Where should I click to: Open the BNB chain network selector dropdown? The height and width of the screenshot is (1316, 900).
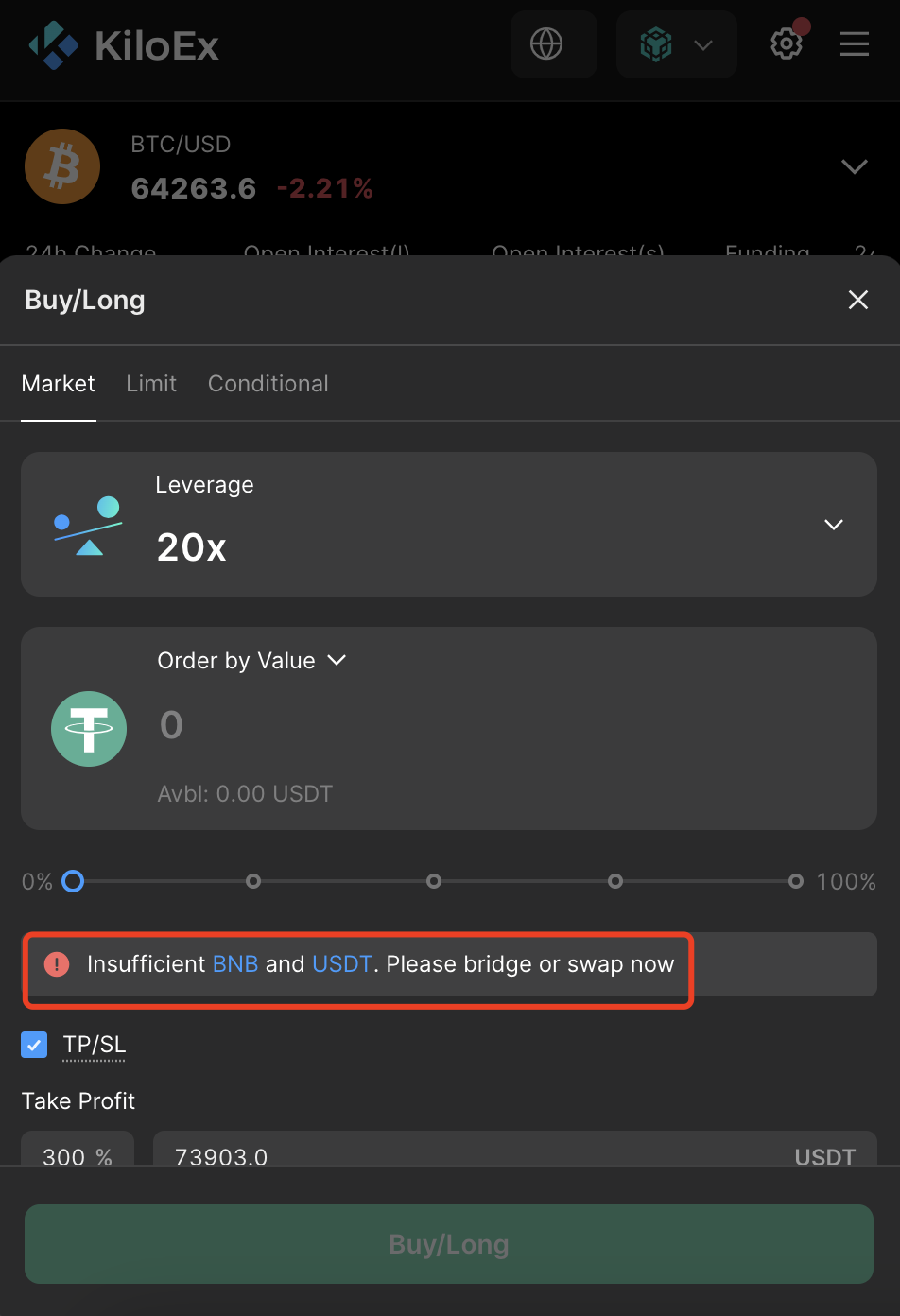(x=677, y=44)
